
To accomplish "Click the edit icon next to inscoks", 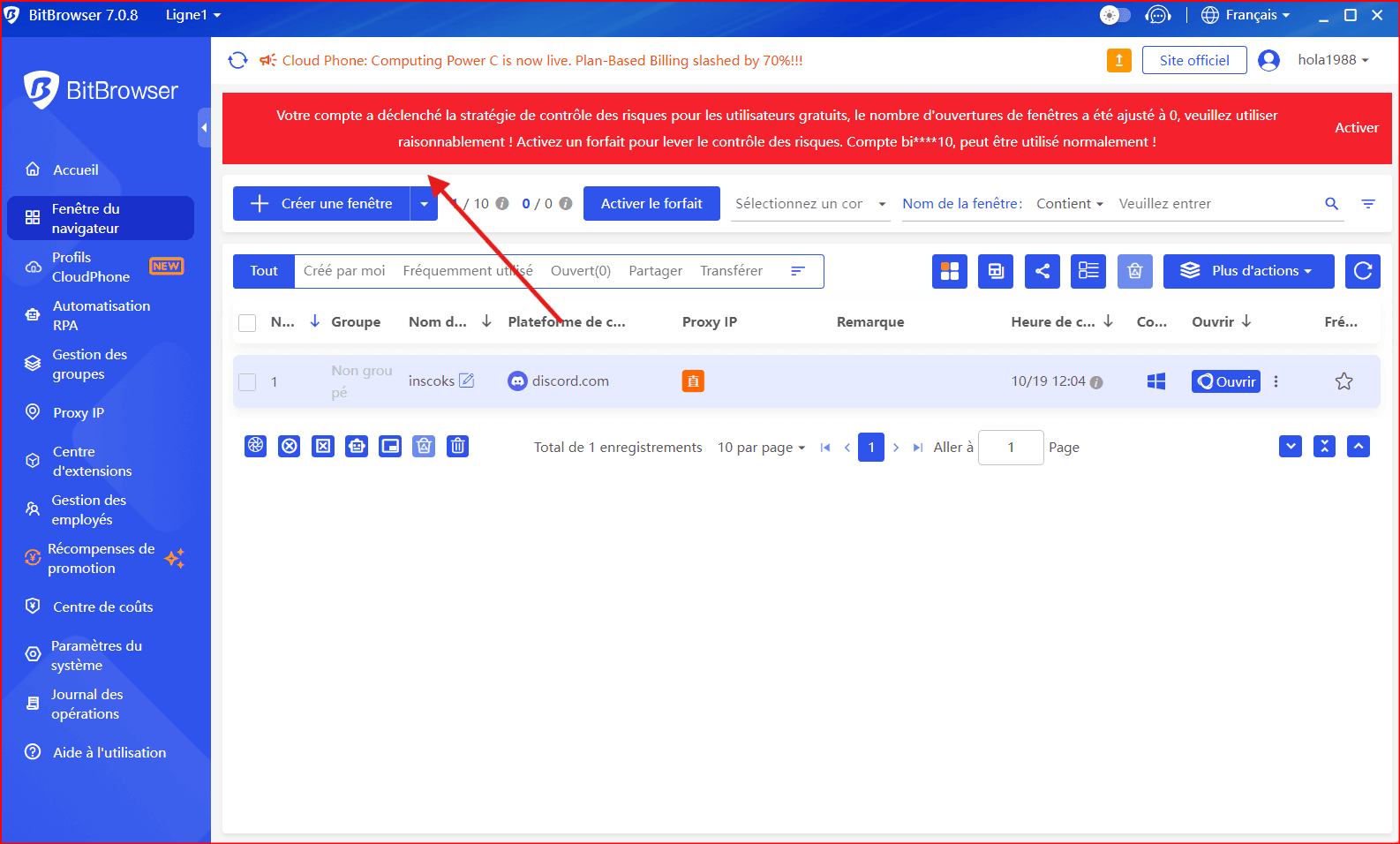I will click(x=467, y=381).
